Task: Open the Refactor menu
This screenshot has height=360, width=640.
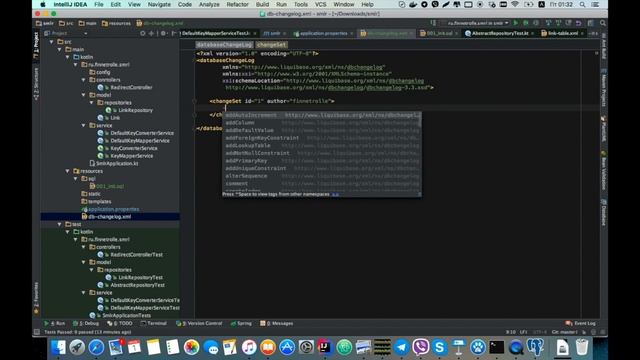Action: pos(238,4)
